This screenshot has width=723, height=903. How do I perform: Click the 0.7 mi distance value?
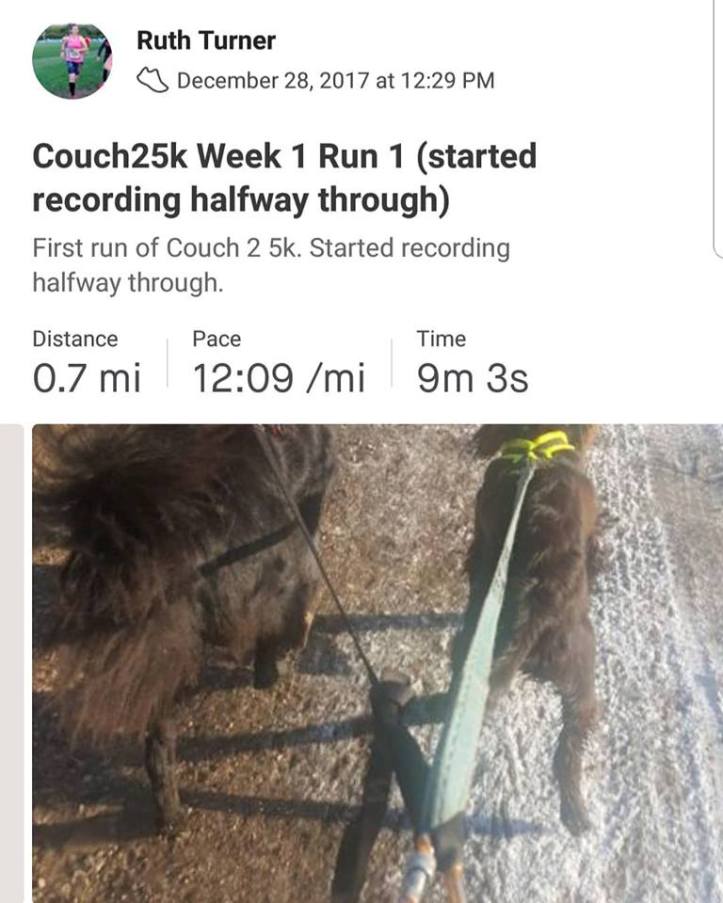86,378
